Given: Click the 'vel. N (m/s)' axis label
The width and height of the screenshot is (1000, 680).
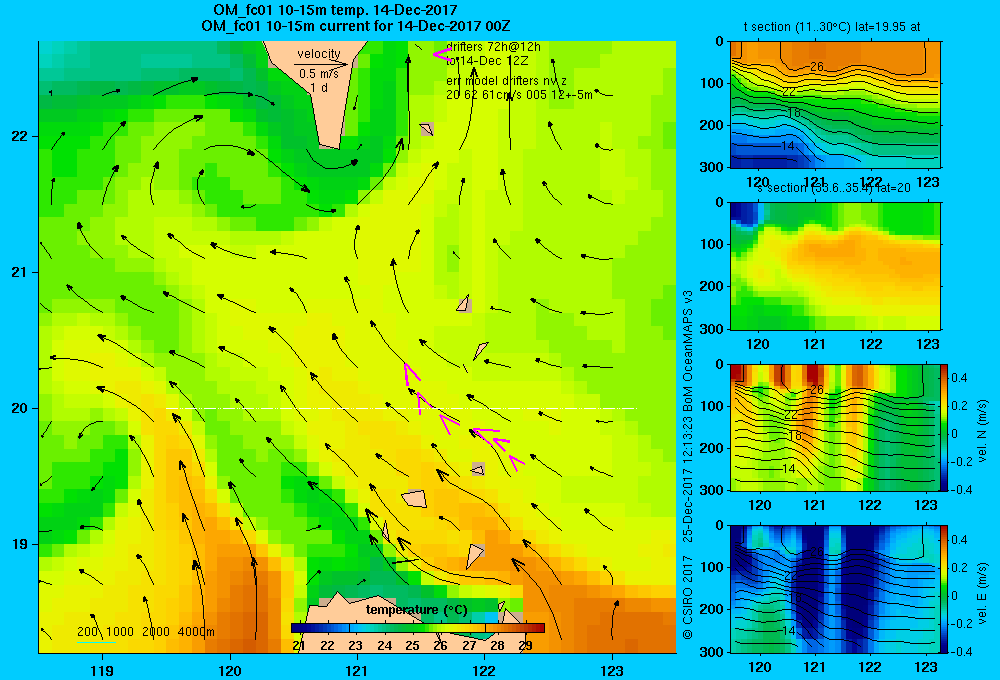Looking at the screenshot, I should coord(982,431).
